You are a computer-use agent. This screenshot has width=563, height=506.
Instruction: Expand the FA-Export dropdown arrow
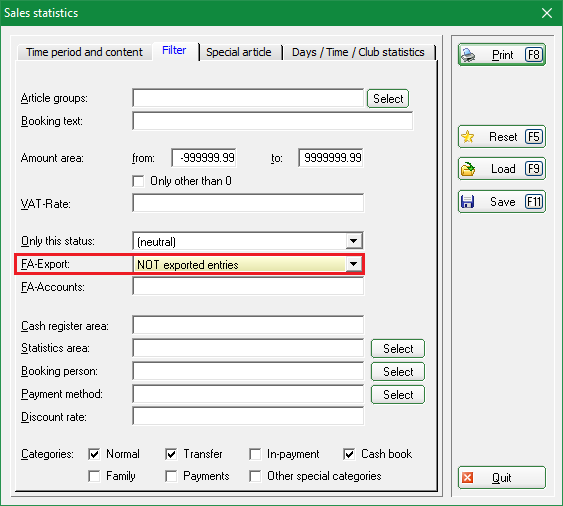tap(354, 264)
